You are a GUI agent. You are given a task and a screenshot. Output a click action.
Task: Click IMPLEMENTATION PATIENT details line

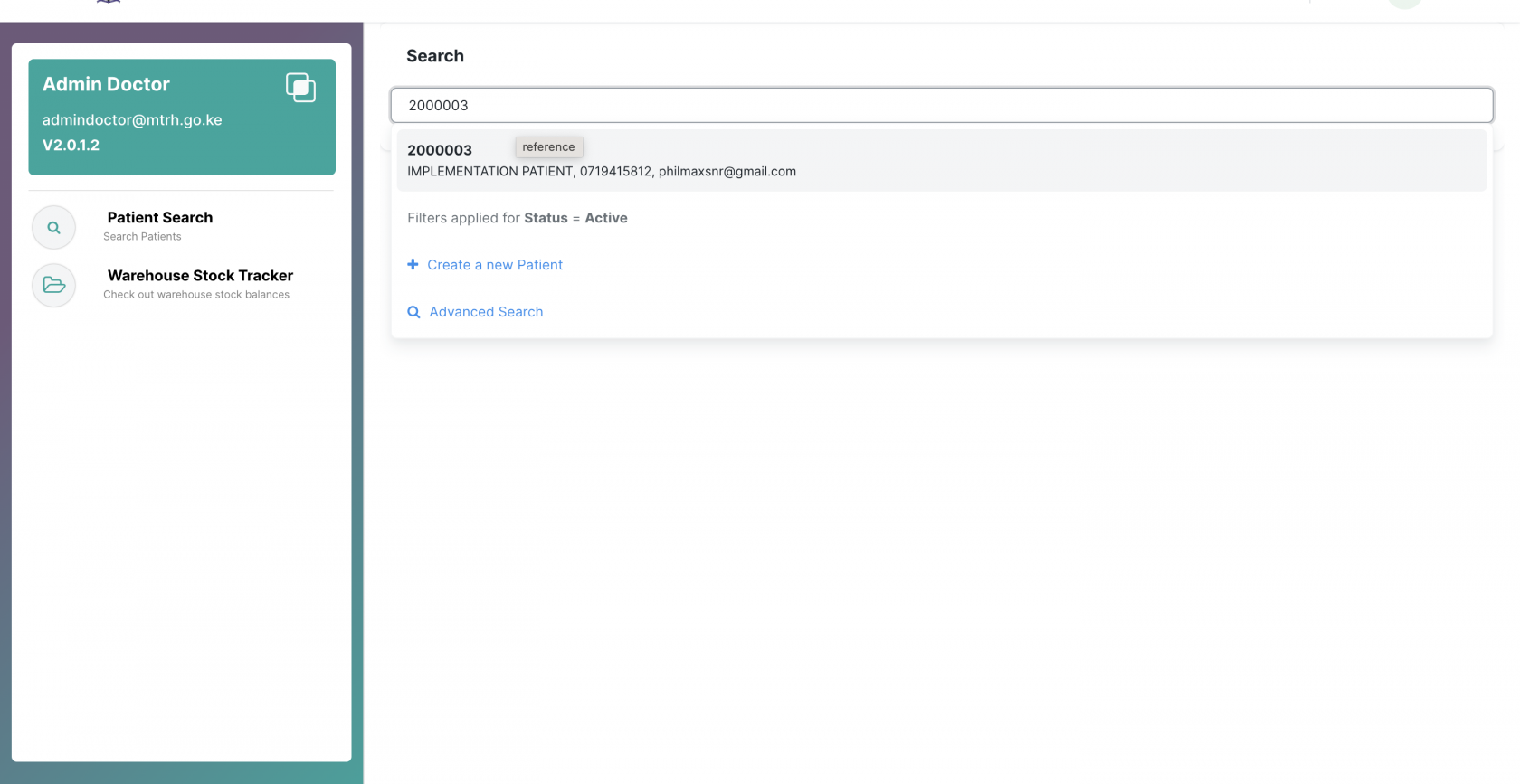(602, 171)
